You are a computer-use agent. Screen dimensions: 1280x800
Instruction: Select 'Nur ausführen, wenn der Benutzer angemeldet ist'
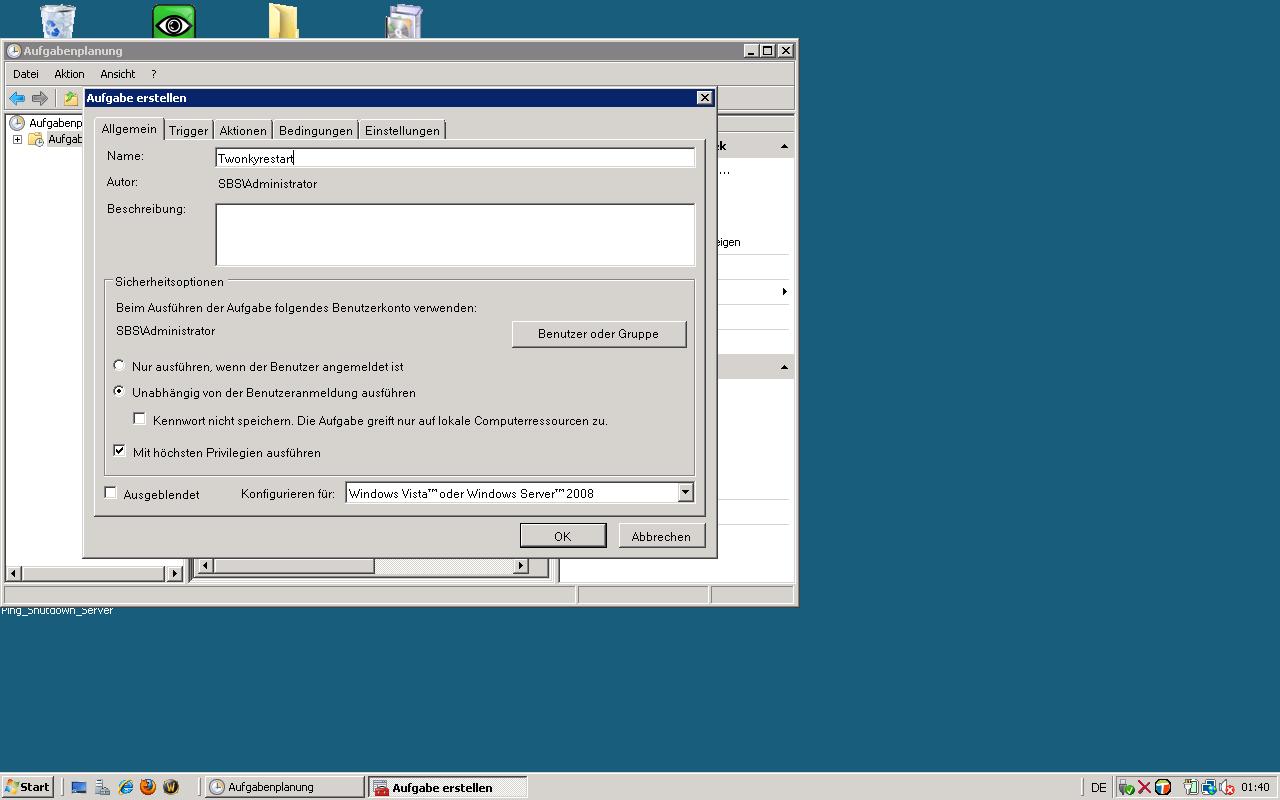point(120,366)
